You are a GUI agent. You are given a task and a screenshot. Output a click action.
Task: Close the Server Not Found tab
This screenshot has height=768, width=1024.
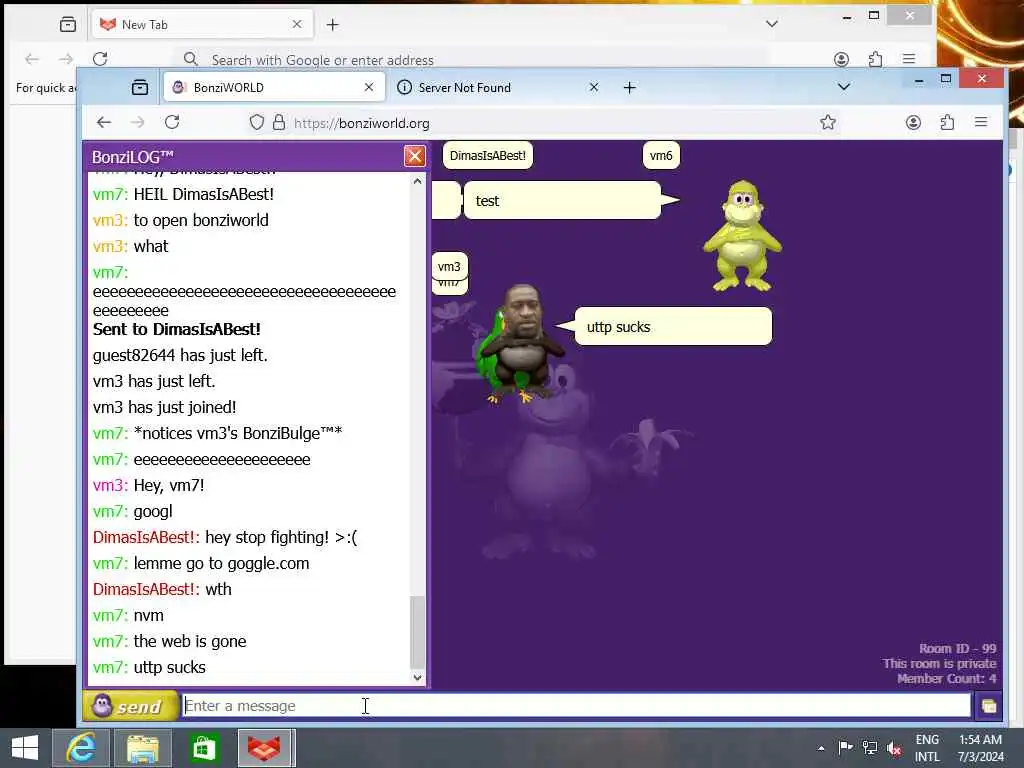pos(594,87)
